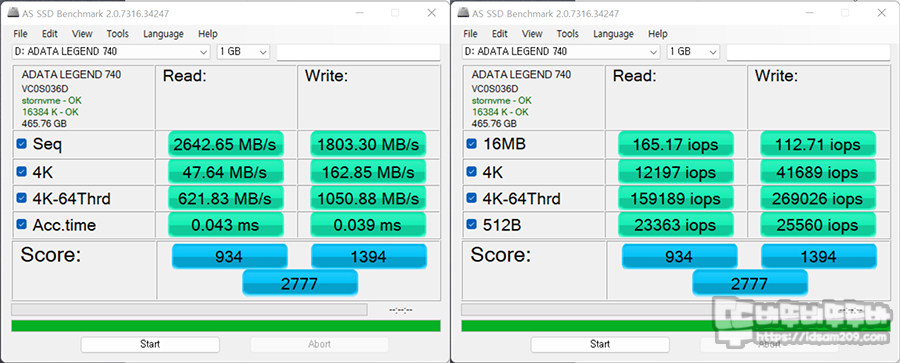This screenshot has height=363, width=900.
Task: Click the green progress bar in right window
Action: click(x=676, y=326)
